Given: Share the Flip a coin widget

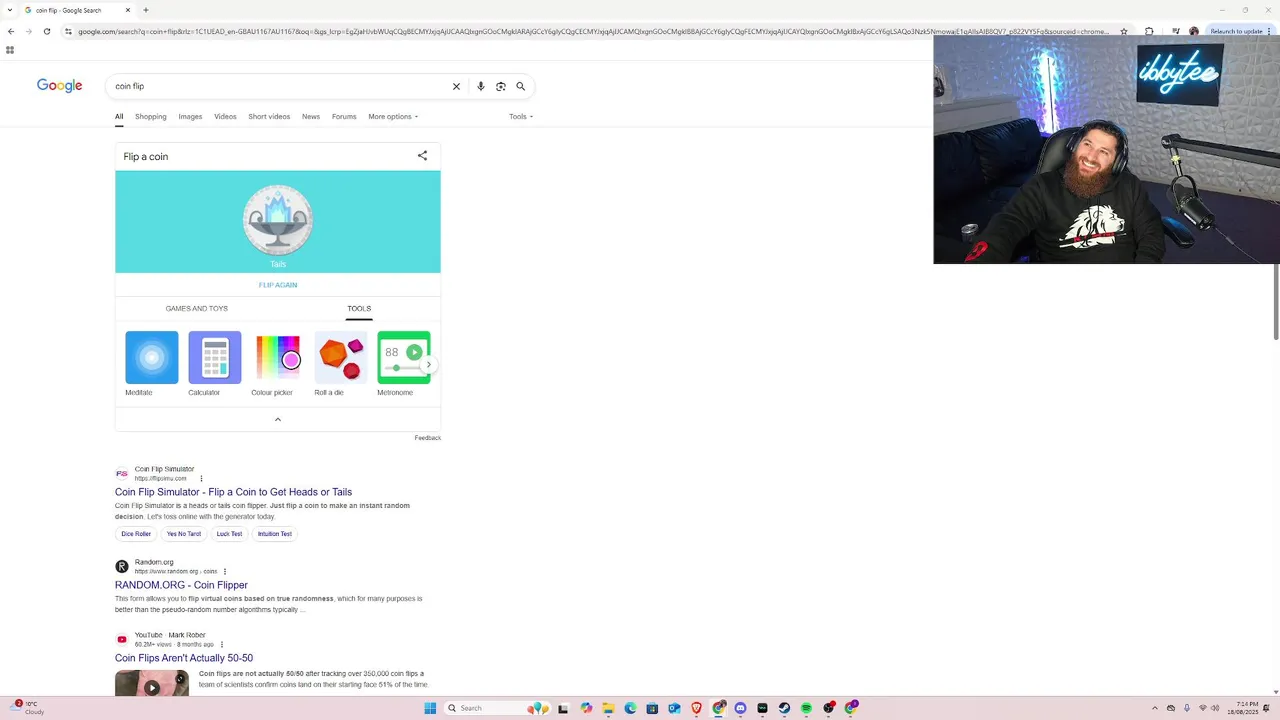Looking at the screenshot, I should 422,155.
